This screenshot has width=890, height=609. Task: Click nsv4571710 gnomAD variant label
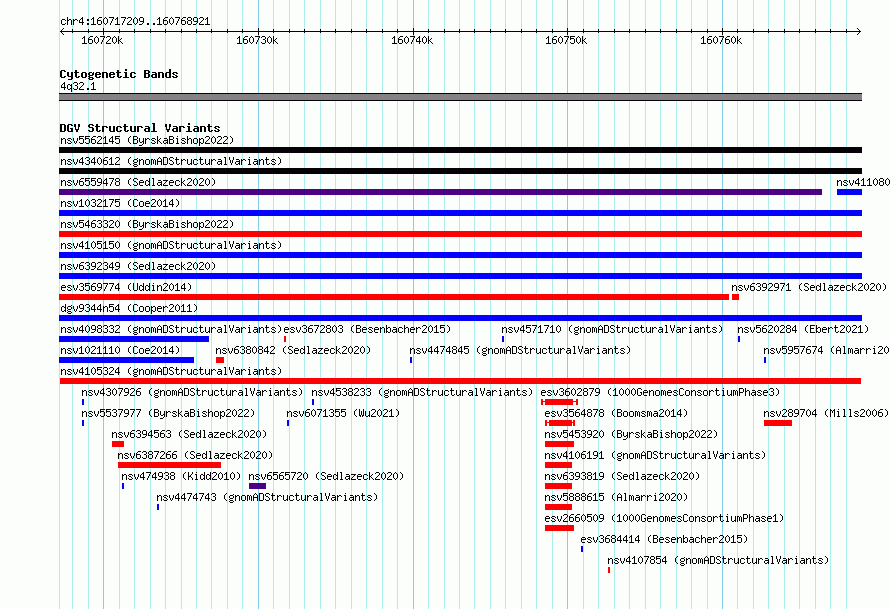pyautogui.click(x=612, y=329)
